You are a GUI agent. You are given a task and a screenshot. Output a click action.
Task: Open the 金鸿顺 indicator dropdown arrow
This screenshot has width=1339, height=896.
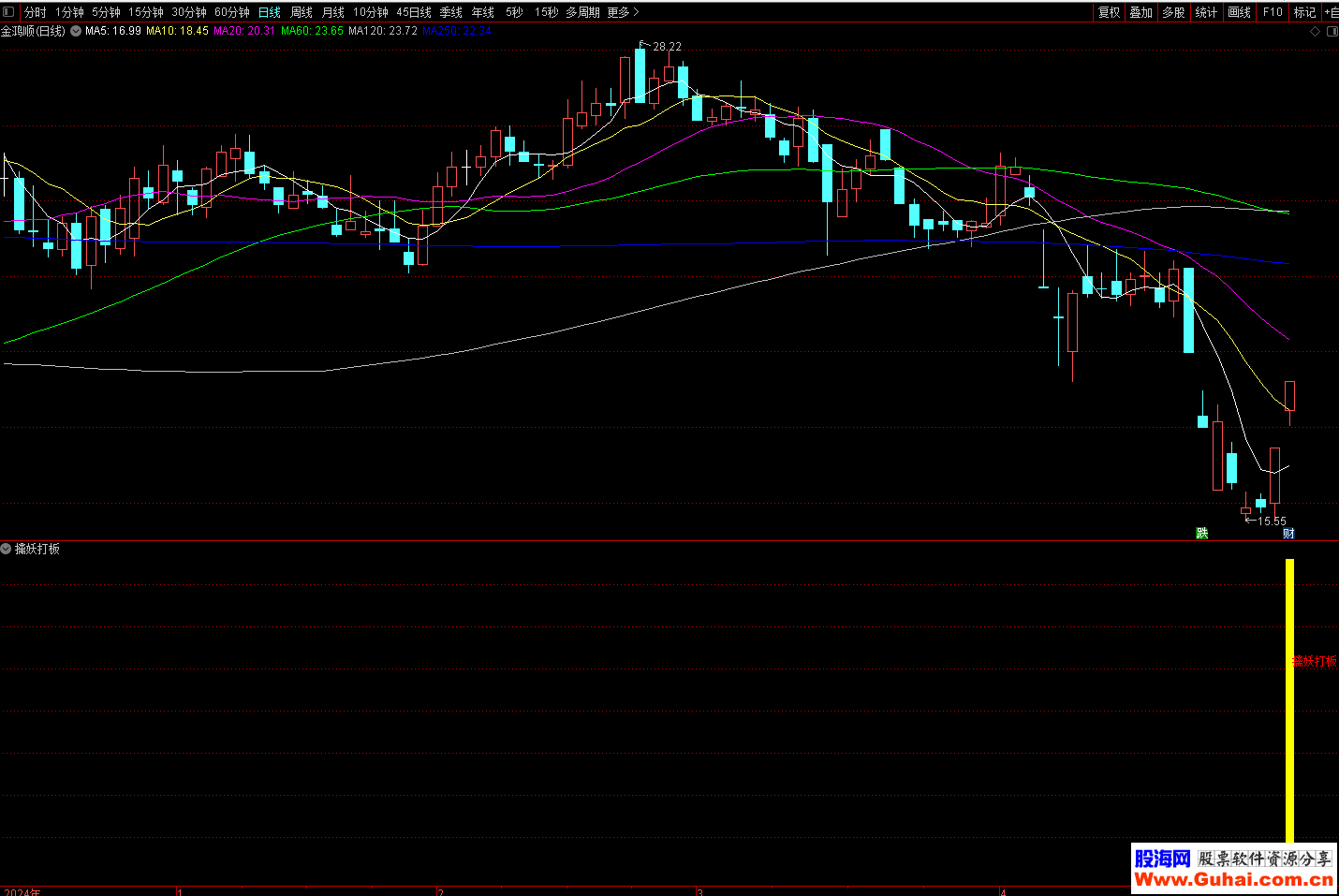pyautogui.click(x=76, y=31)
